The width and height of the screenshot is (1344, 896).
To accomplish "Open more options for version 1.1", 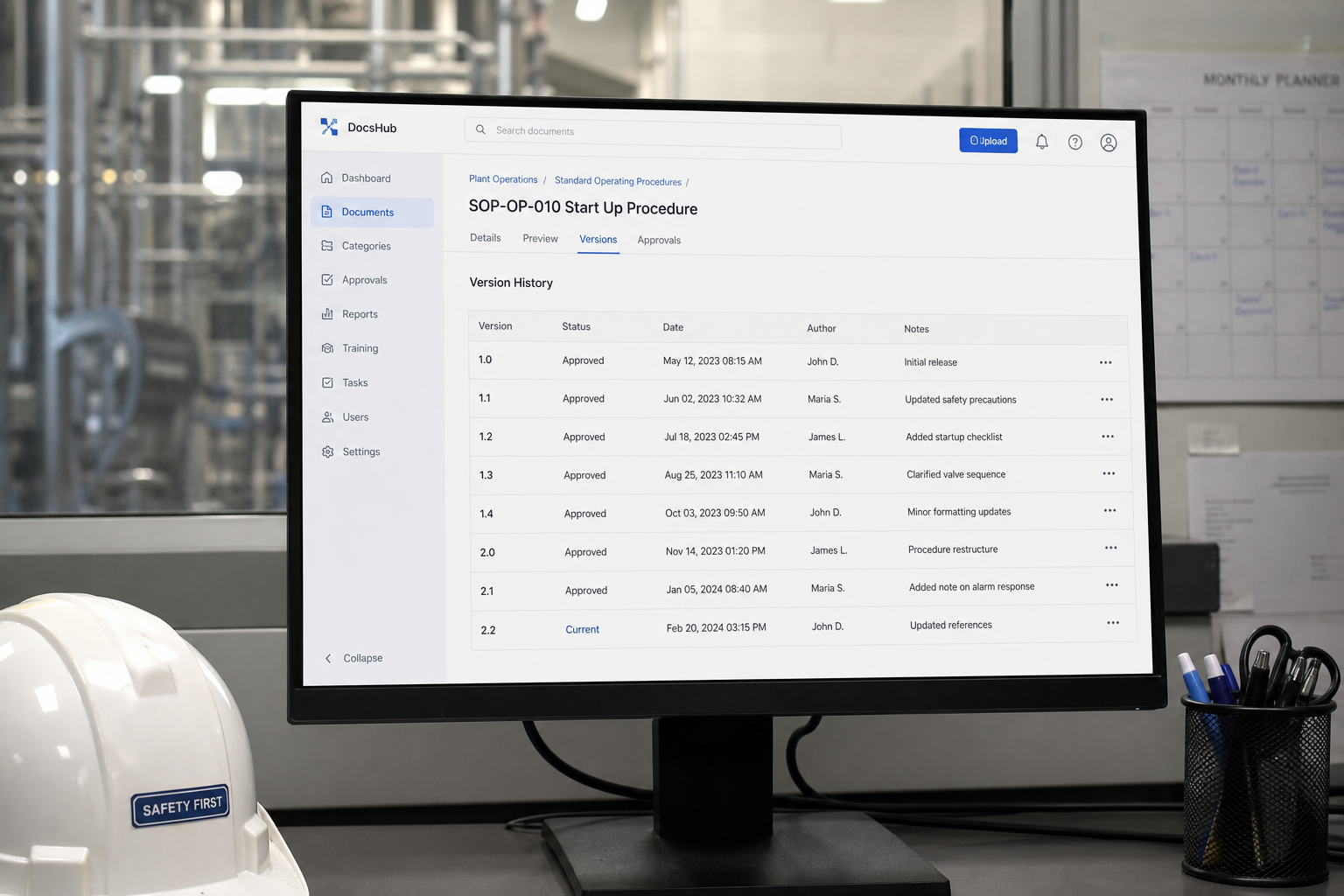I will 1107,399.
